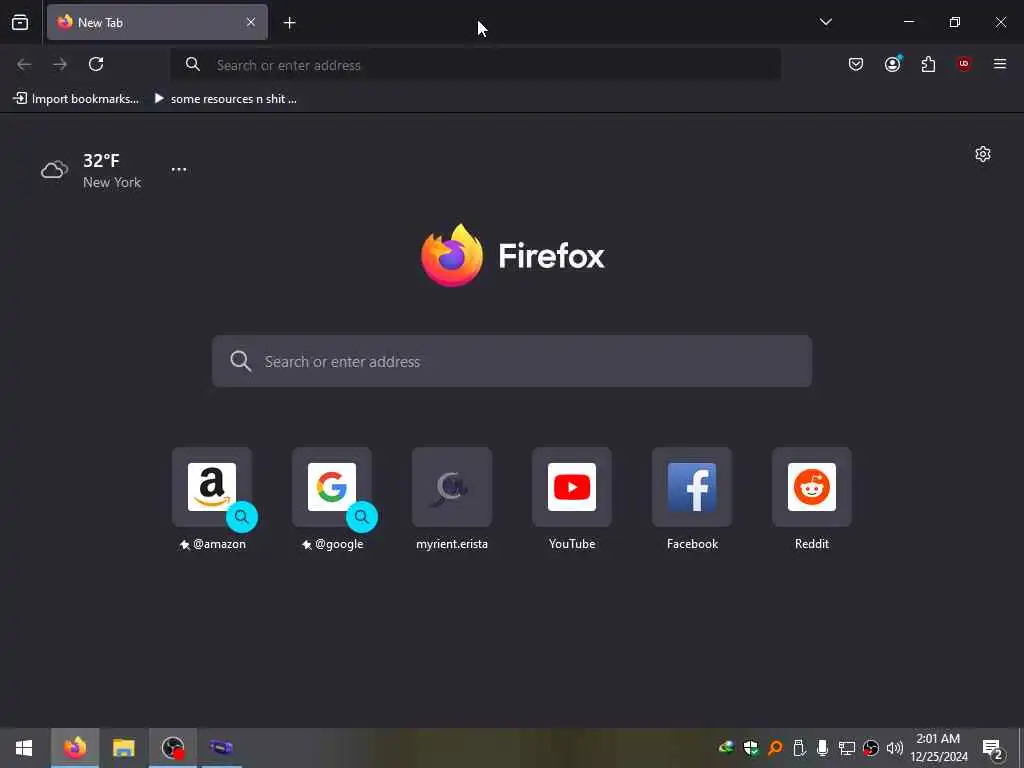Open the myrient.erista shortcut tile

pyautogui.click(x=452, y=499)
